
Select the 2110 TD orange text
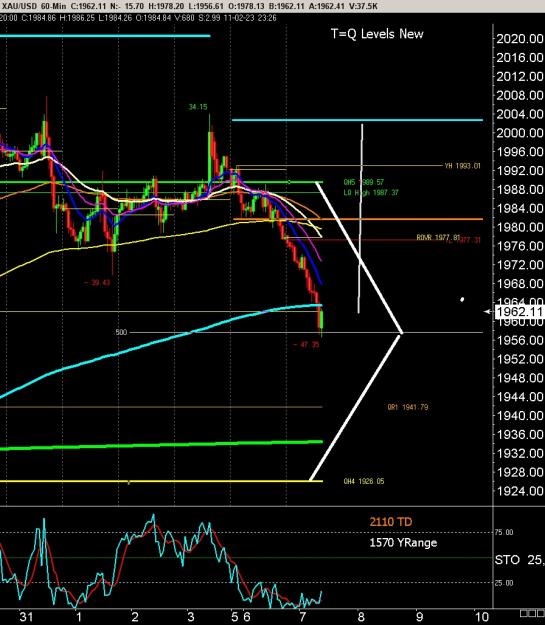point(391,522)
